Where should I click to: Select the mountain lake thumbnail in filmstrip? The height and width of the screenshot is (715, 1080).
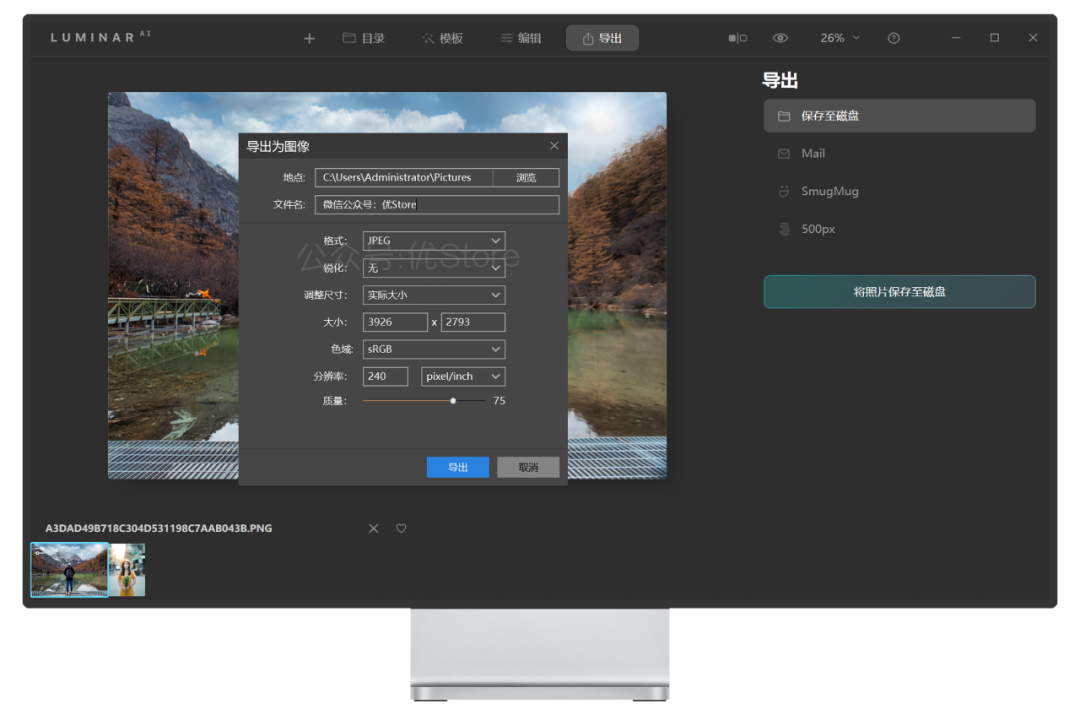[70, 570]
